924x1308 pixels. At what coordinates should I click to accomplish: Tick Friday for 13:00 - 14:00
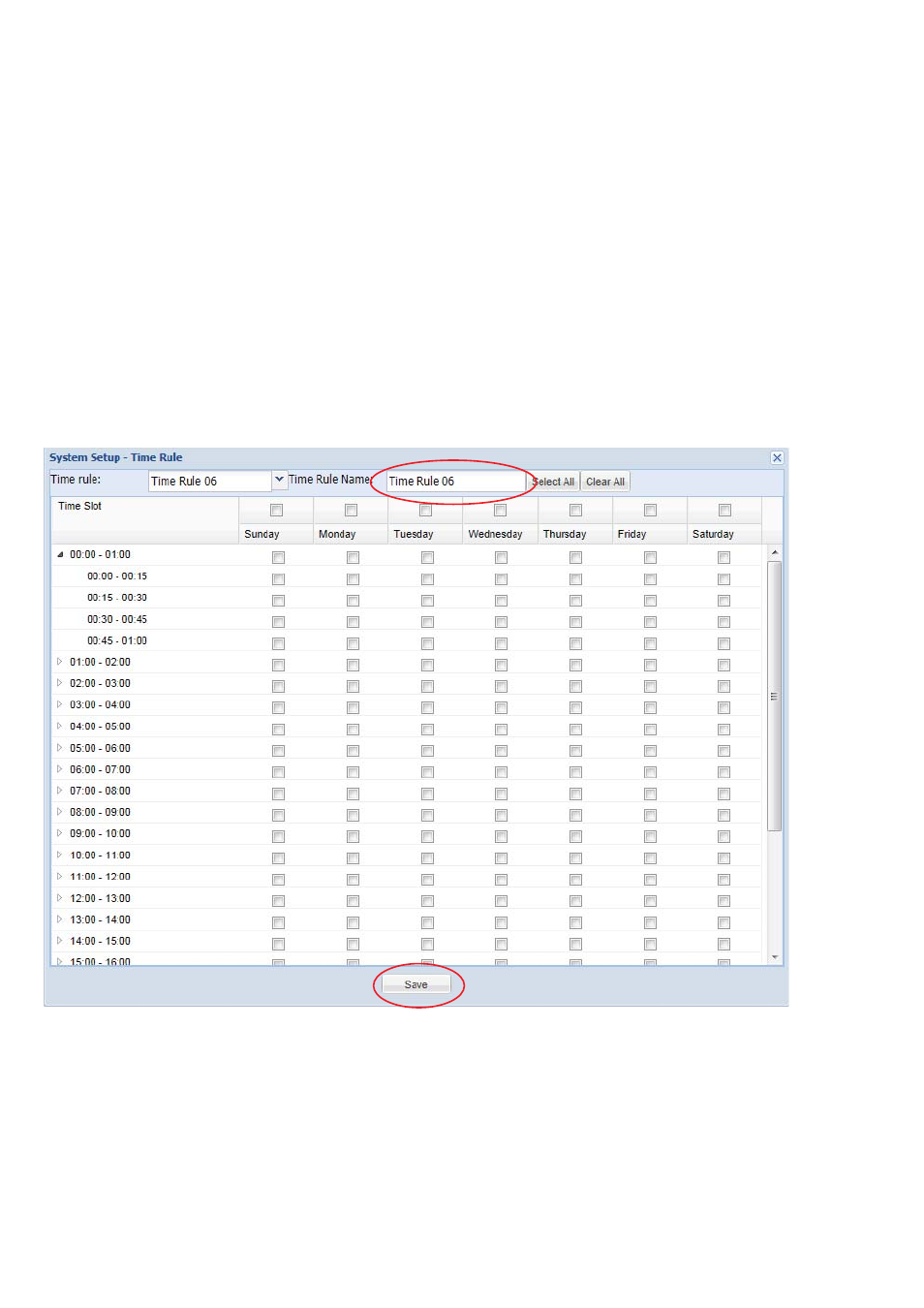[651, 923]
